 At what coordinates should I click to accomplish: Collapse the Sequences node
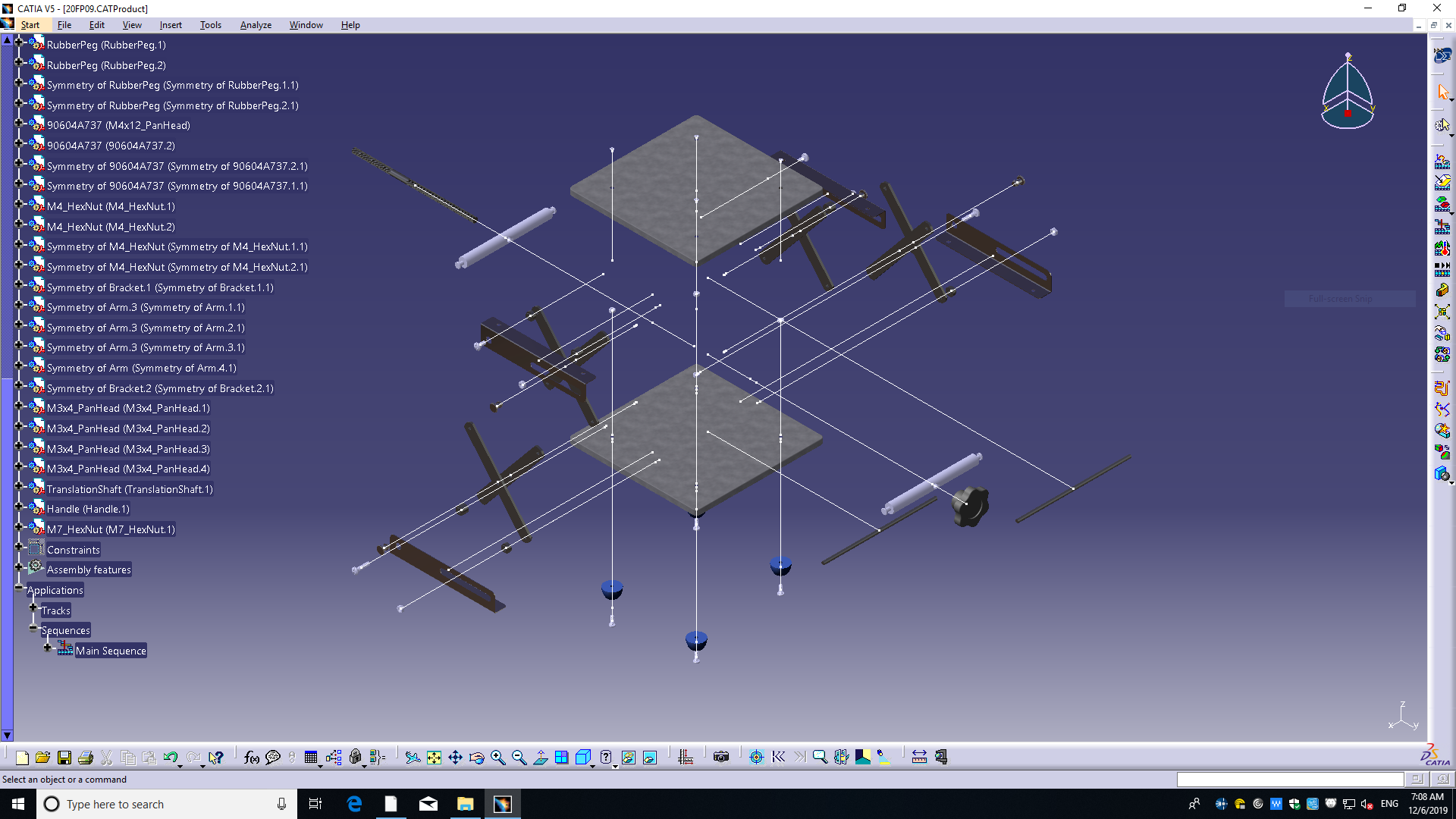pyautogui.click(x=33, y=628)
